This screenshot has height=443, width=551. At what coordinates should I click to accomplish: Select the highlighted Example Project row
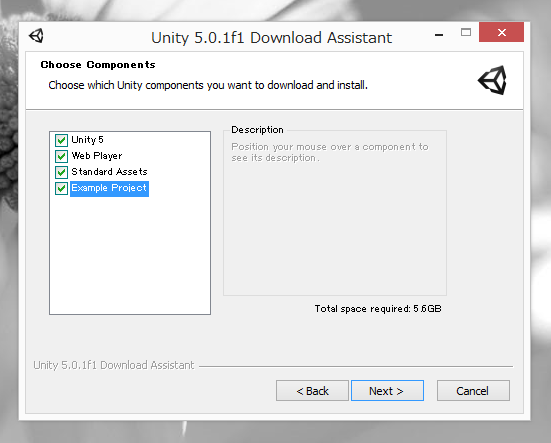pos(109,189)
